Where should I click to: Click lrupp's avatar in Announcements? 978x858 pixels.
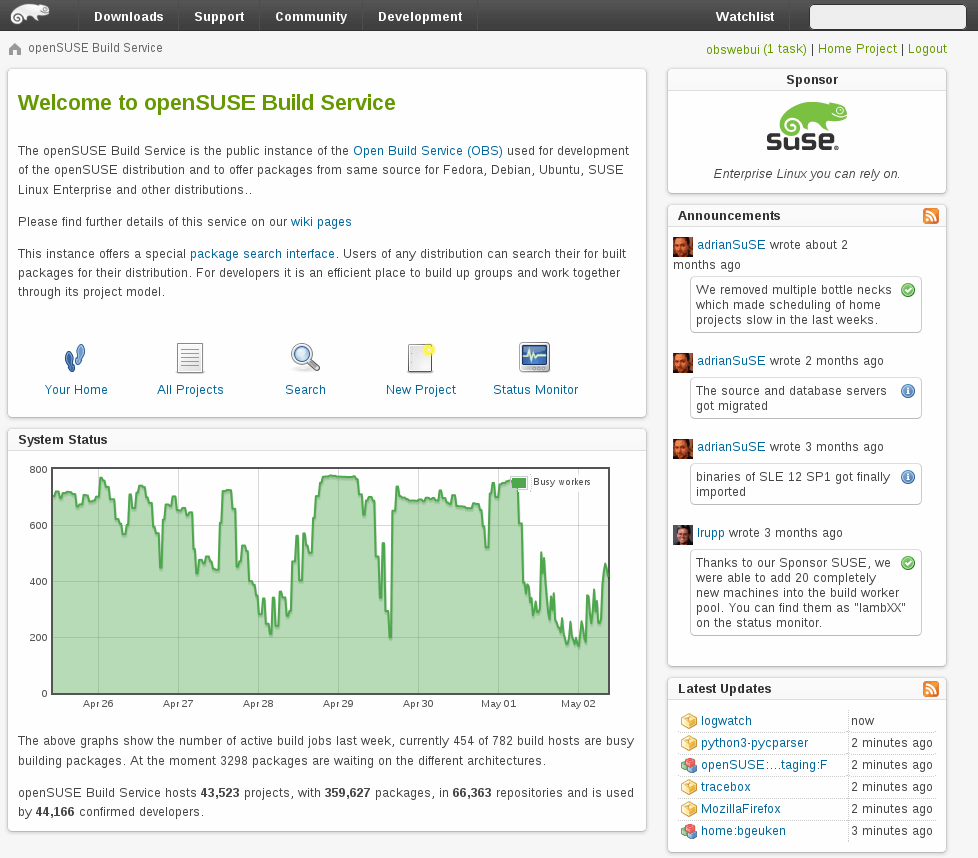[x=683, y=535]
